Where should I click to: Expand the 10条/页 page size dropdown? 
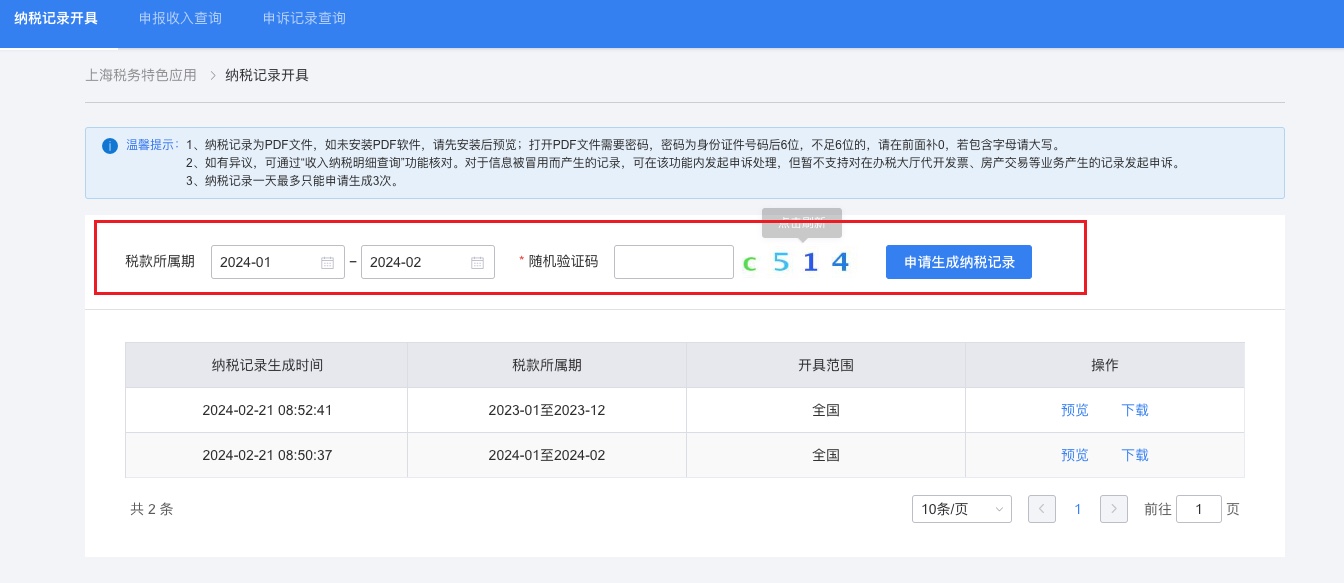click(x=961, y=509)
